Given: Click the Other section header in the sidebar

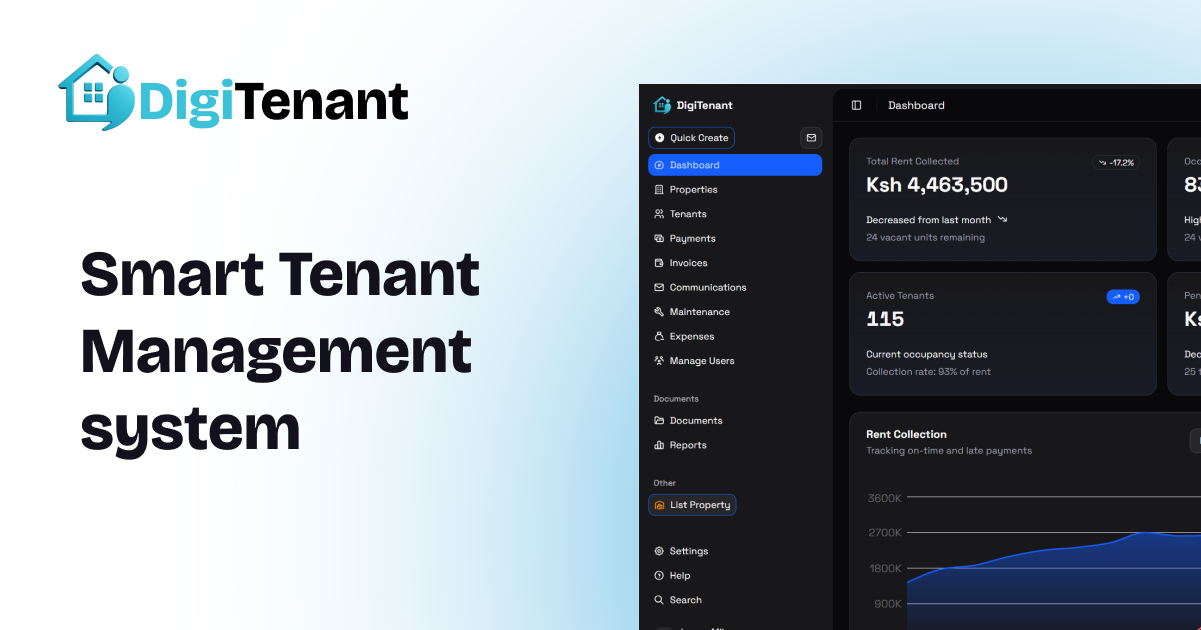Looking at the screenshot, I should pyautogui.click(x=665, y=483).
